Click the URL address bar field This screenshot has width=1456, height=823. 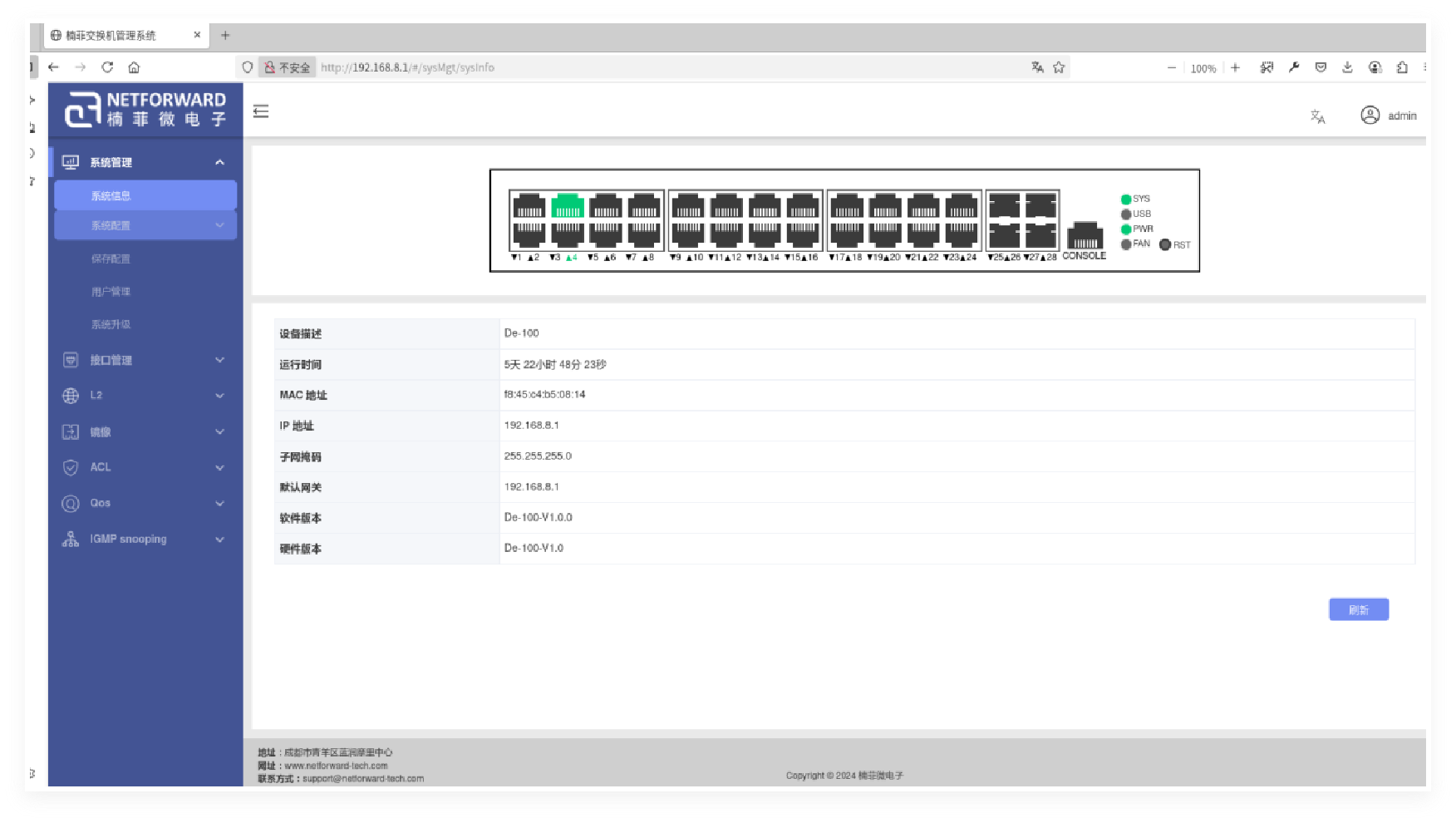[665, 67]
